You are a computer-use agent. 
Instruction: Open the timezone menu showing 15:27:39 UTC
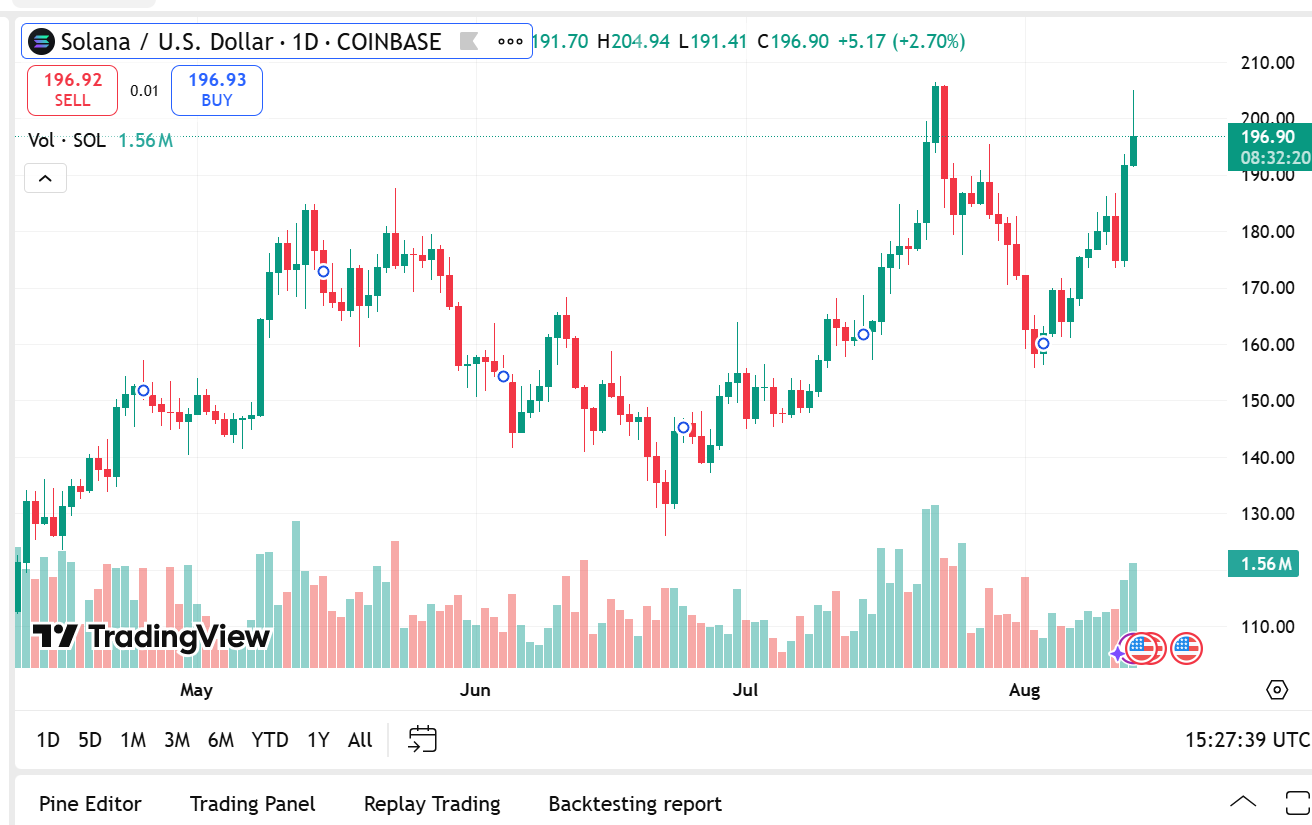(1247, 740)
